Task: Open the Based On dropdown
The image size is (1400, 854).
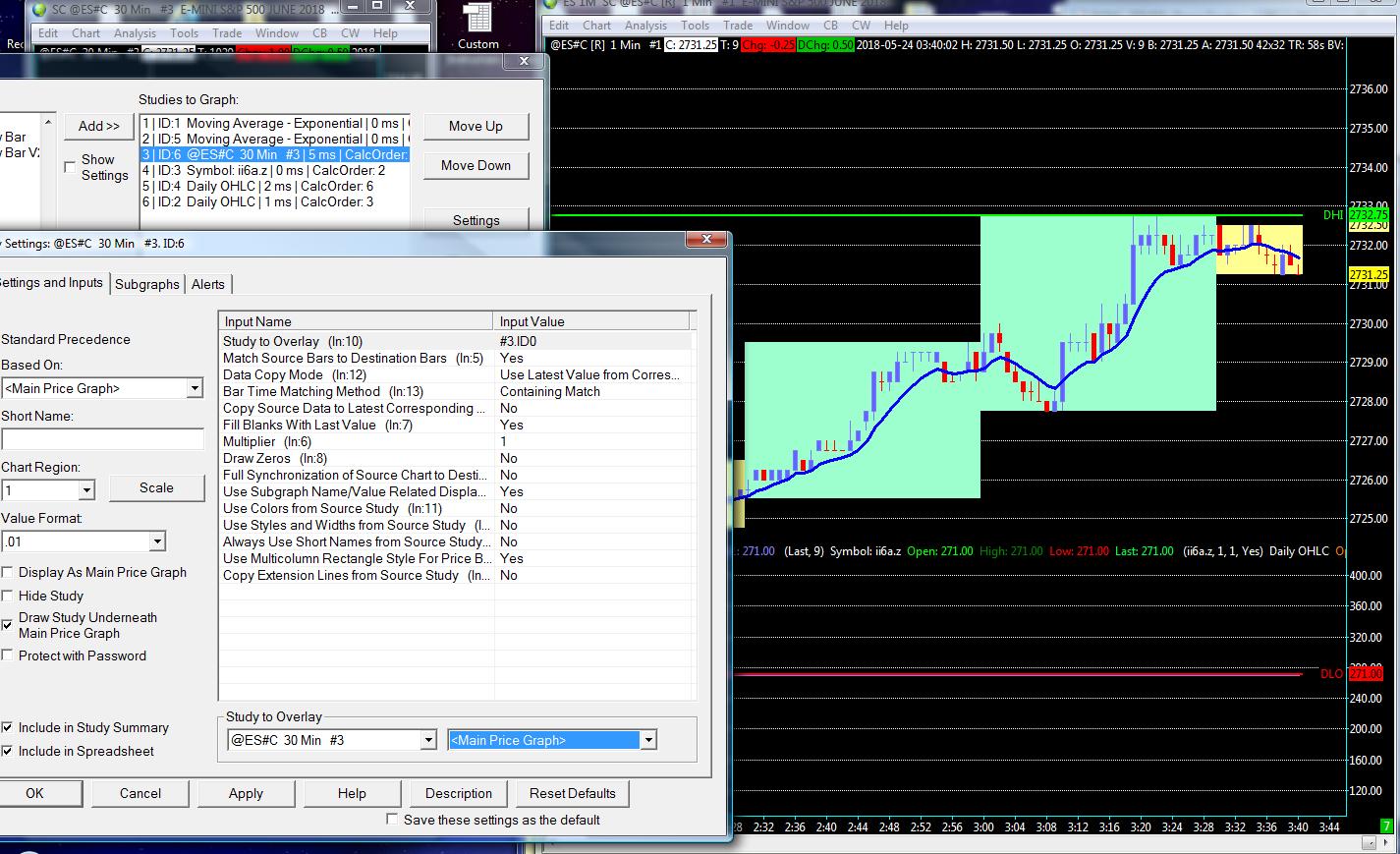Action: point(195,388)
